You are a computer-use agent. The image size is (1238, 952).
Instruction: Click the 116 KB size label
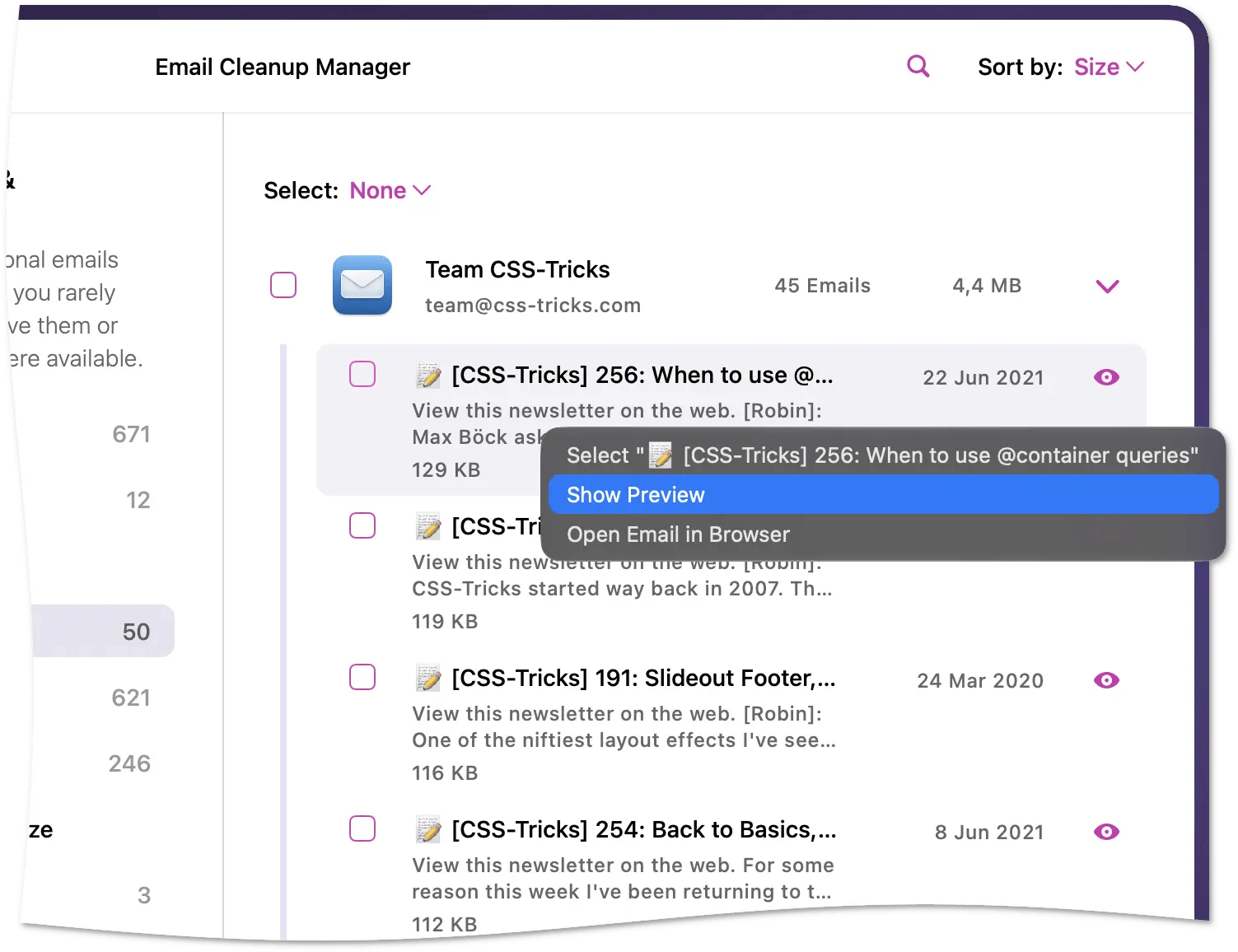point(445,773)
